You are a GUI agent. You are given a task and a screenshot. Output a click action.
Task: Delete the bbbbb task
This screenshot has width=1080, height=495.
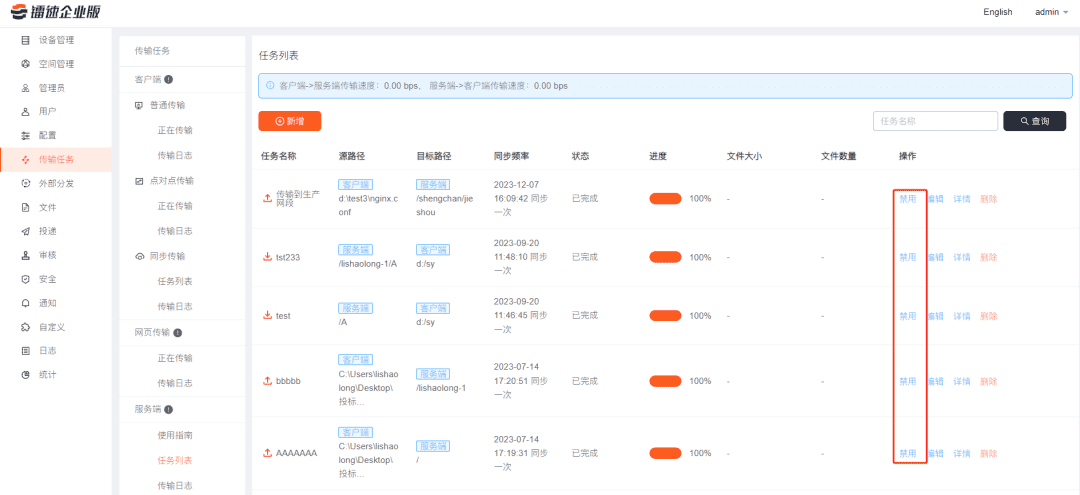pyautogui.click(x=988, y=381)
